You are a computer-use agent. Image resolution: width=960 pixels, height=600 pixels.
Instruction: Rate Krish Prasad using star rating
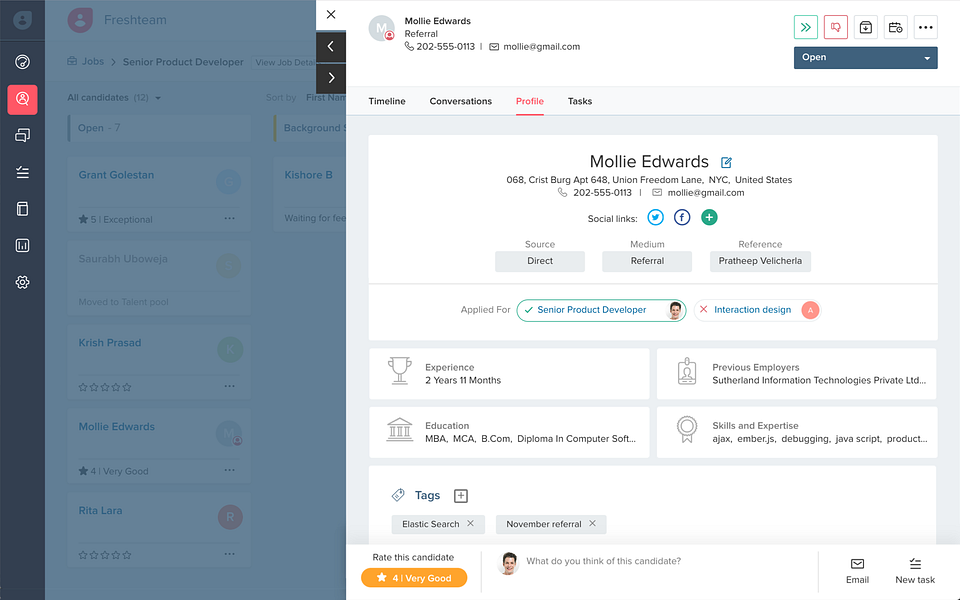pos(105,387)
